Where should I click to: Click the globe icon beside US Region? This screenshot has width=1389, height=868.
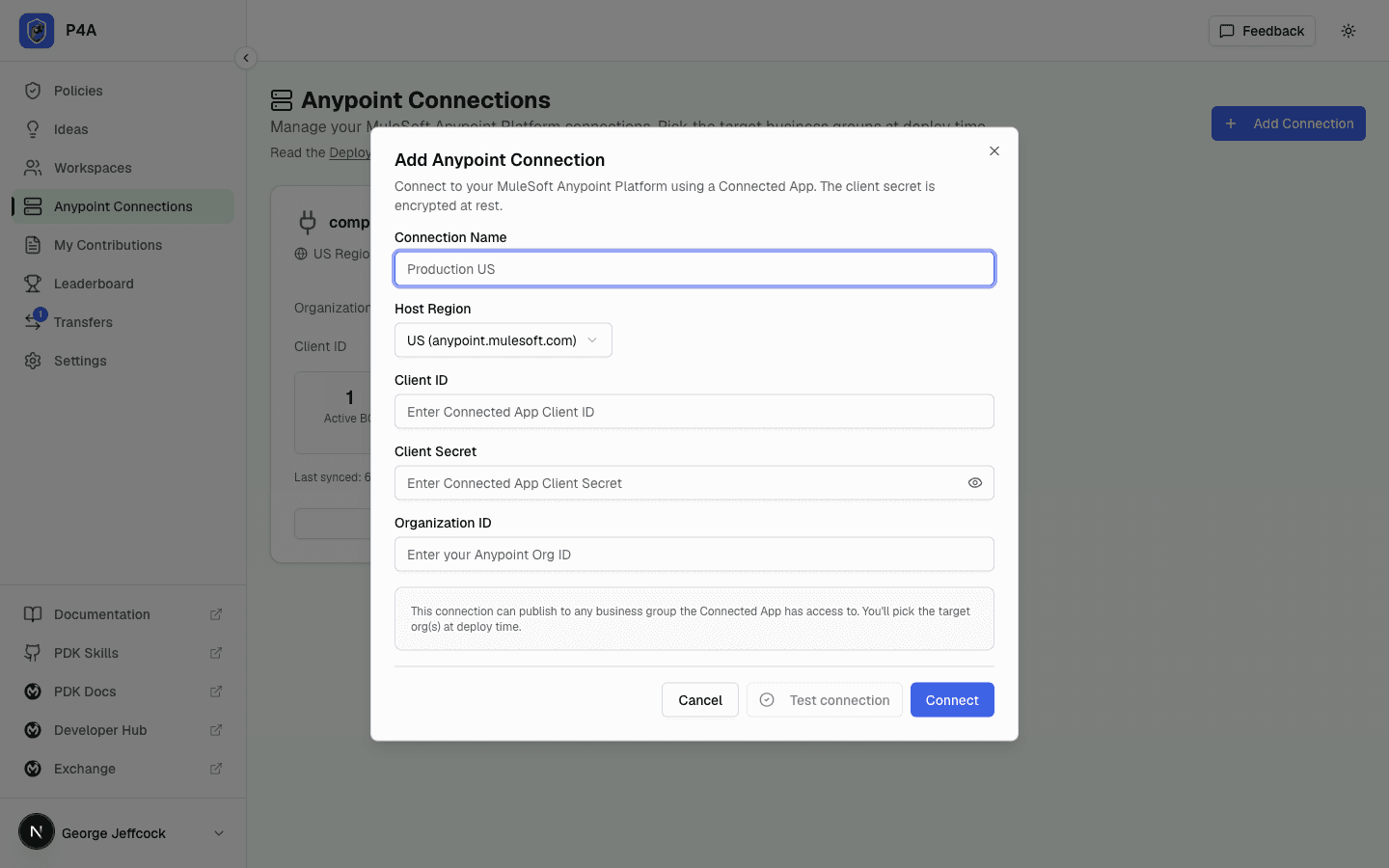click(x=301, y=254)
